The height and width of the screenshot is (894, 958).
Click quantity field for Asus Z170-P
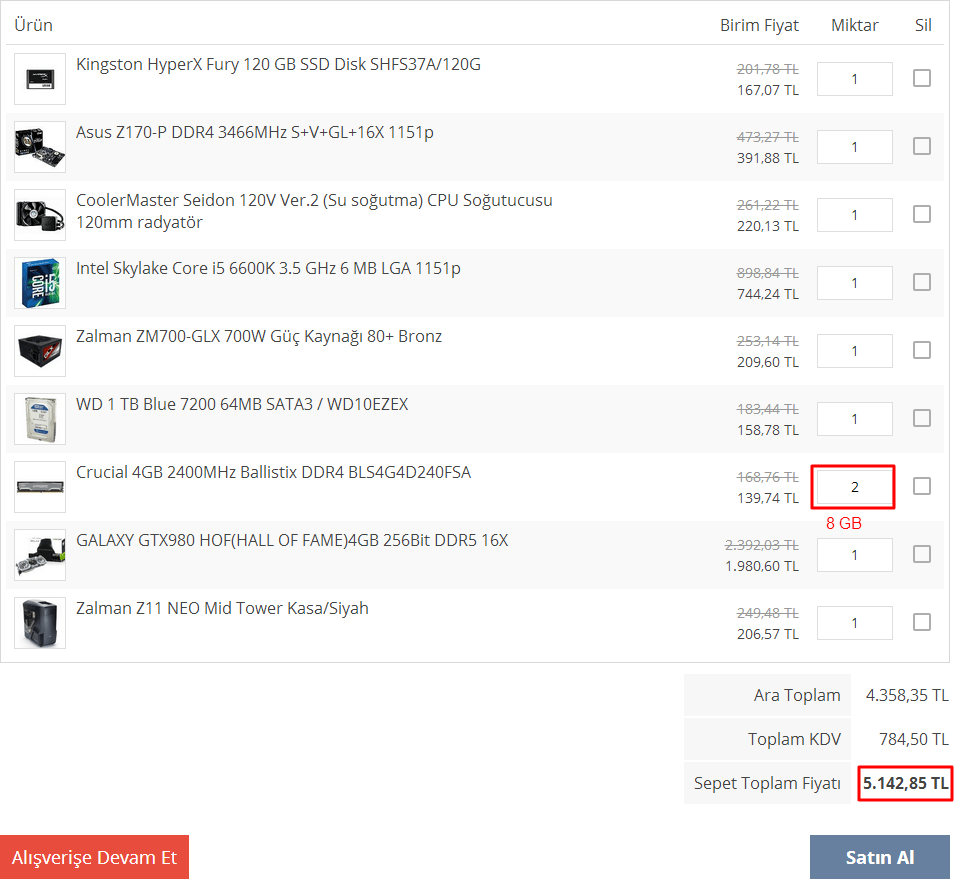(x=855, y=147)
